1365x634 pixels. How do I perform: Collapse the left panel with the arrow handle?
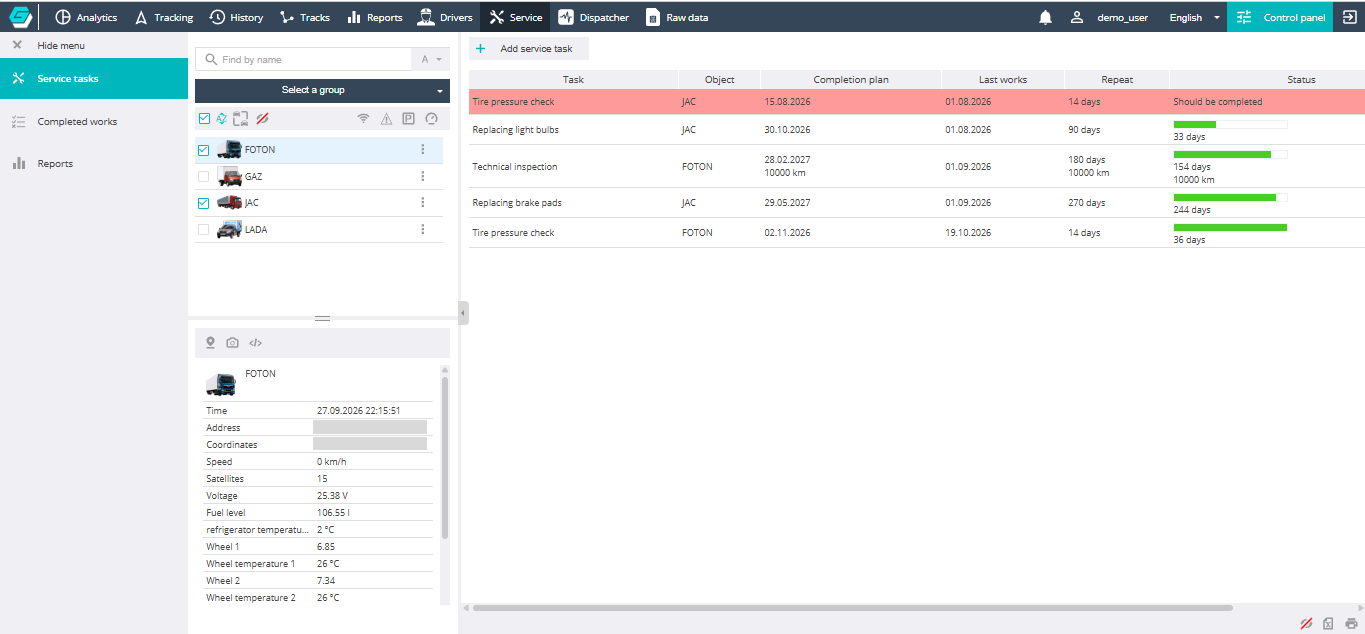(463, 313)
